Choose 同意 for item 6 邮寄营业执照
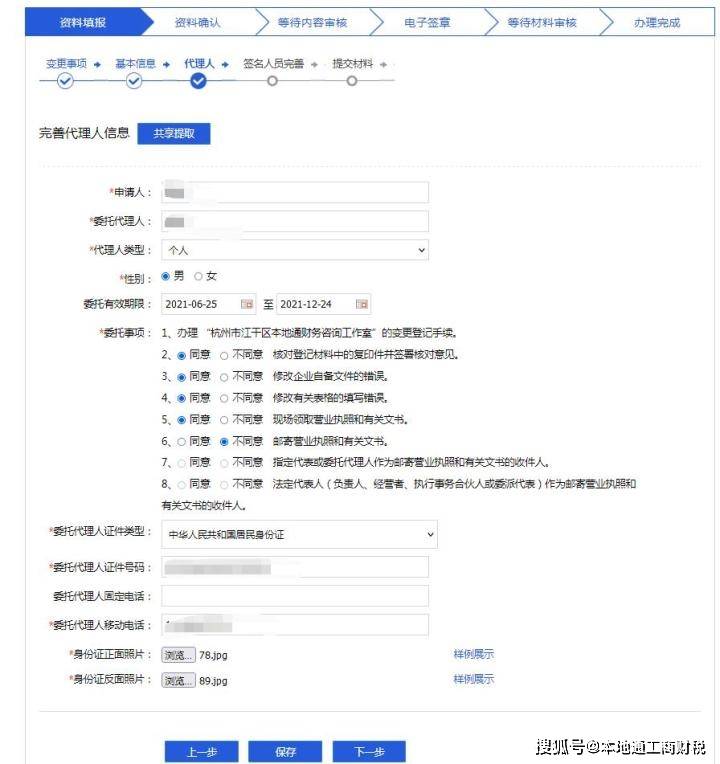This screenshot has width=720, height=764. (182, 441)
